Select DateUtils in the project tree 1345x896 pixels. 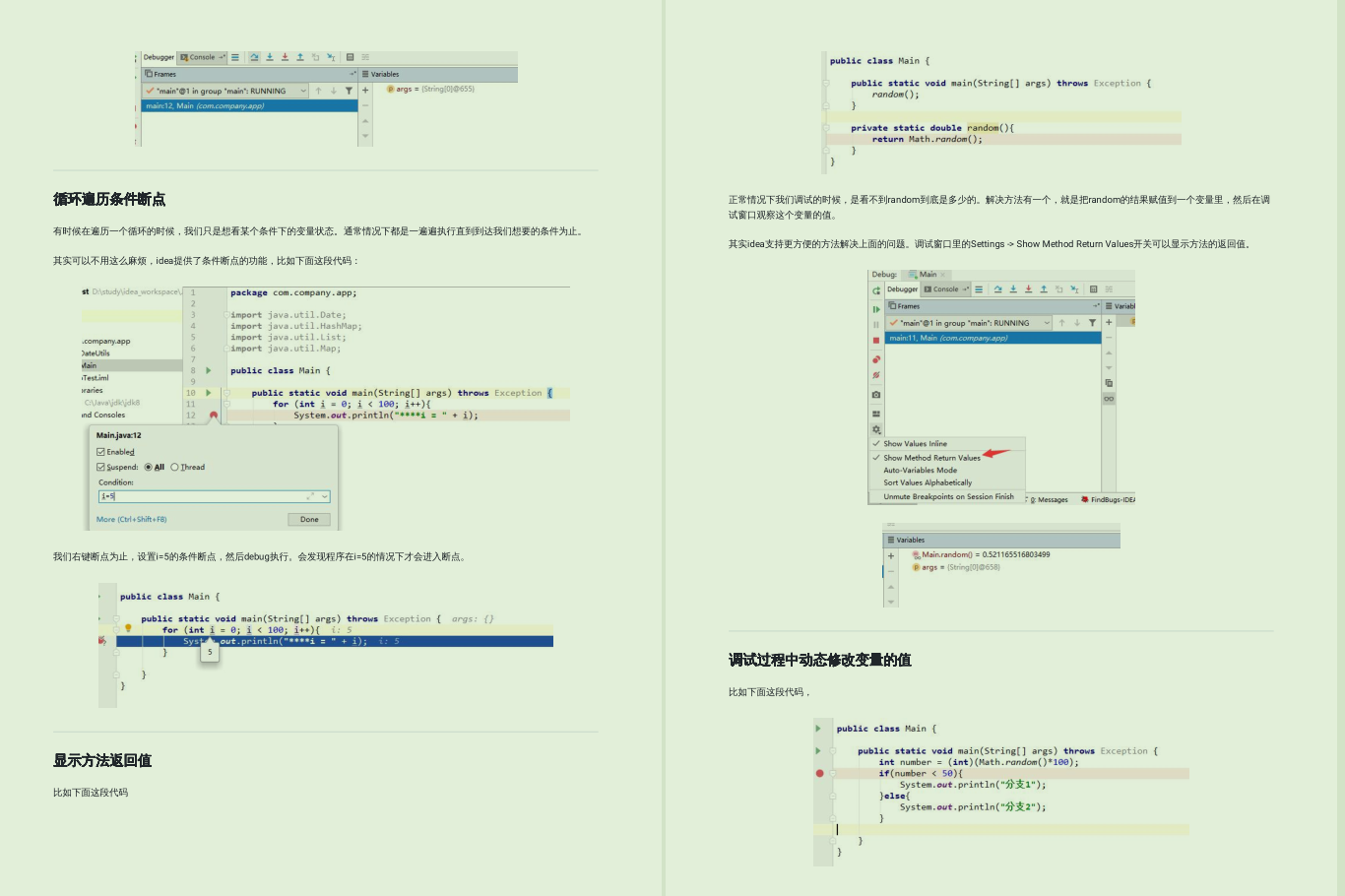pyautogui.click(x=96, y=352)
